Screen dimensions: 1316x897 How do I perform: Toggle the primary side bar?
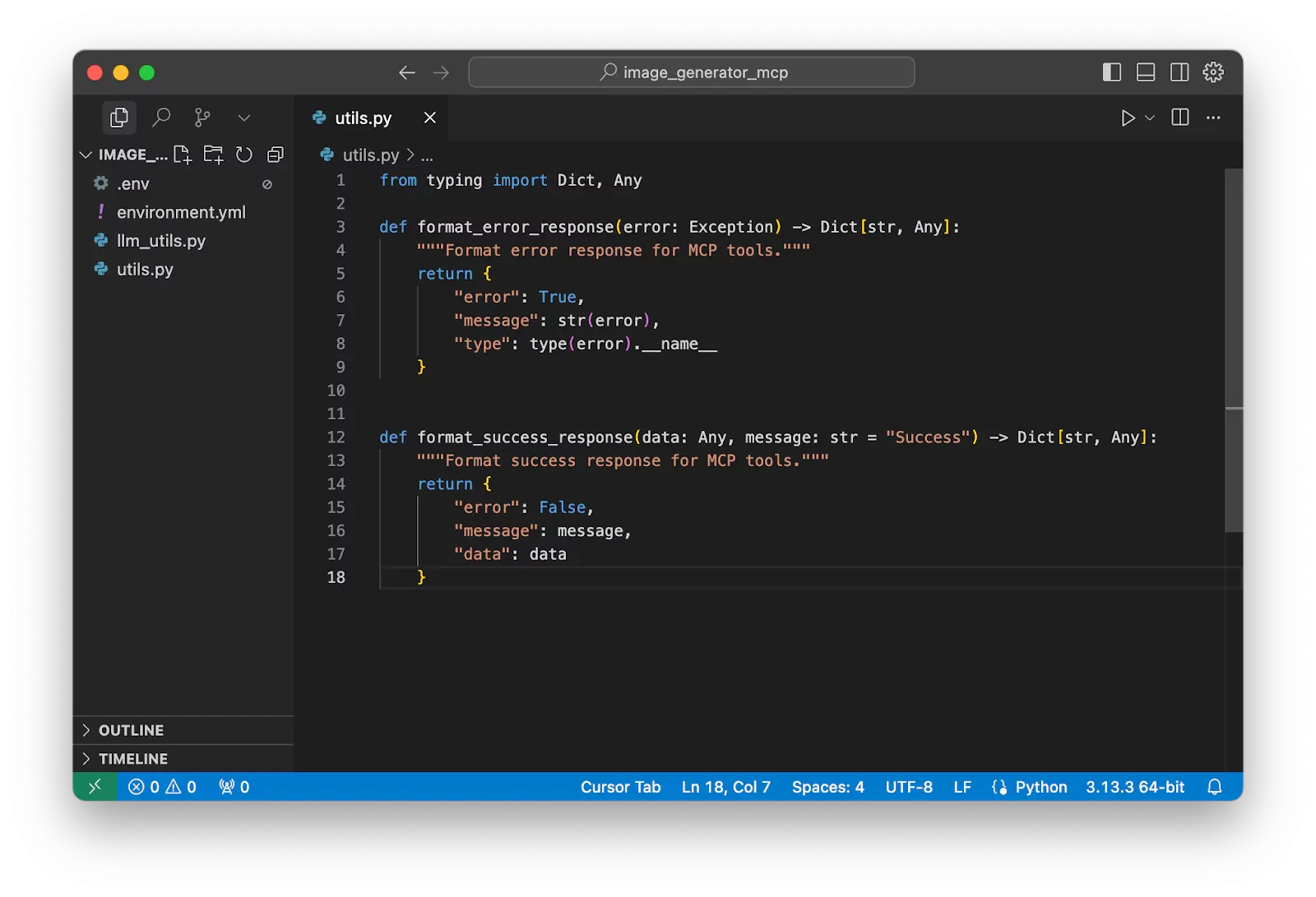coord(1112,72)
